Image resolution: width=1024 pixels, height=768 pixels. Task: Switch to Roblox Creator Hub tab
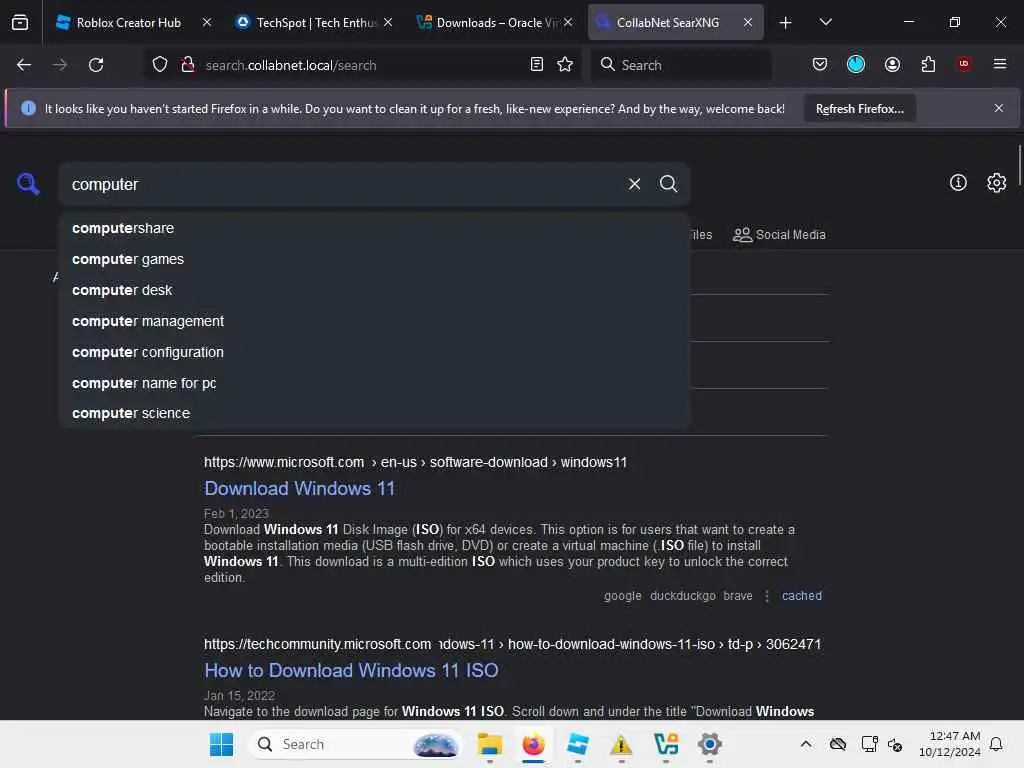click(129, 22)
